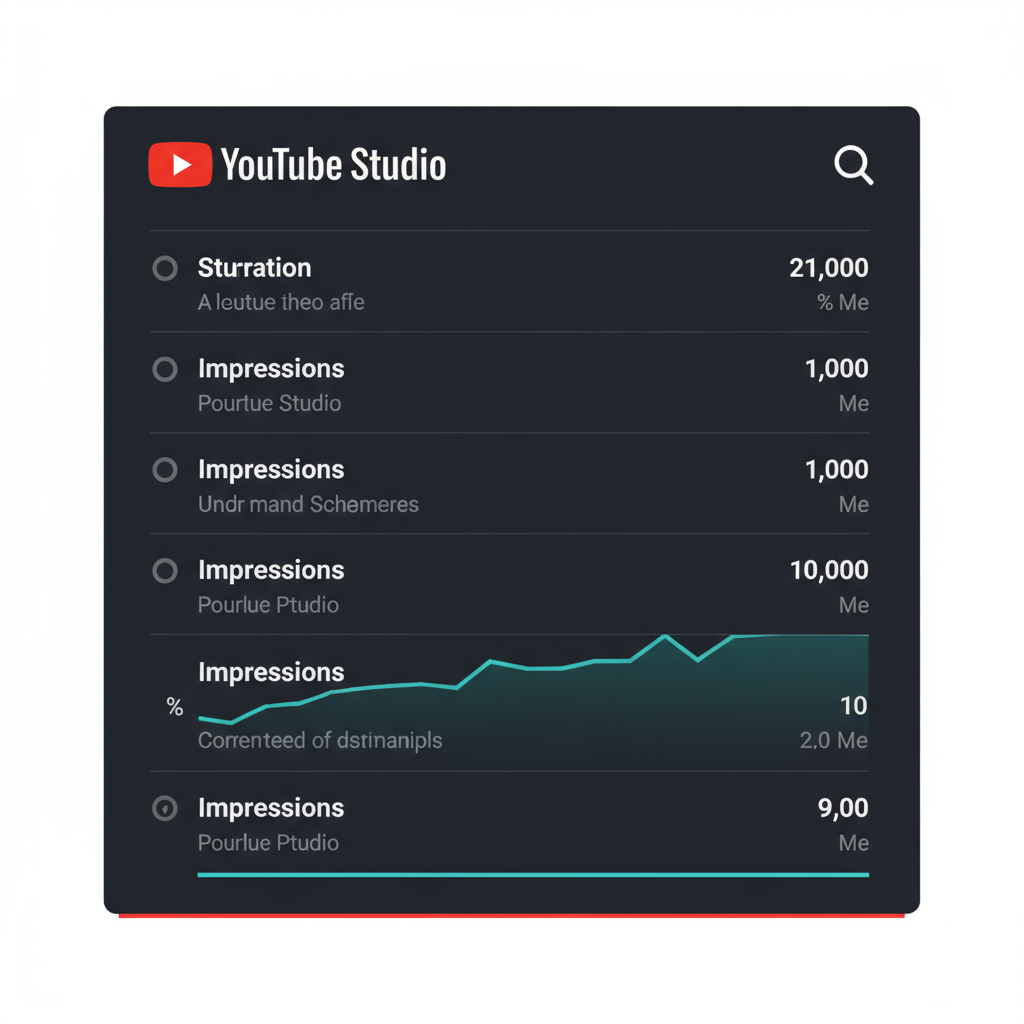Click the peak of the impressions line chart
The width and height of the screenshot is (1024, 1024).
coord(665,635)
